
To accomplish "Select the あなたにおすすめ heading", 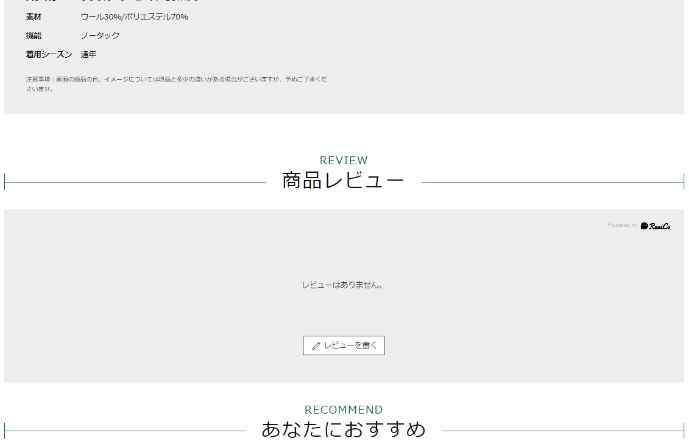I will (x=343, y=430).
